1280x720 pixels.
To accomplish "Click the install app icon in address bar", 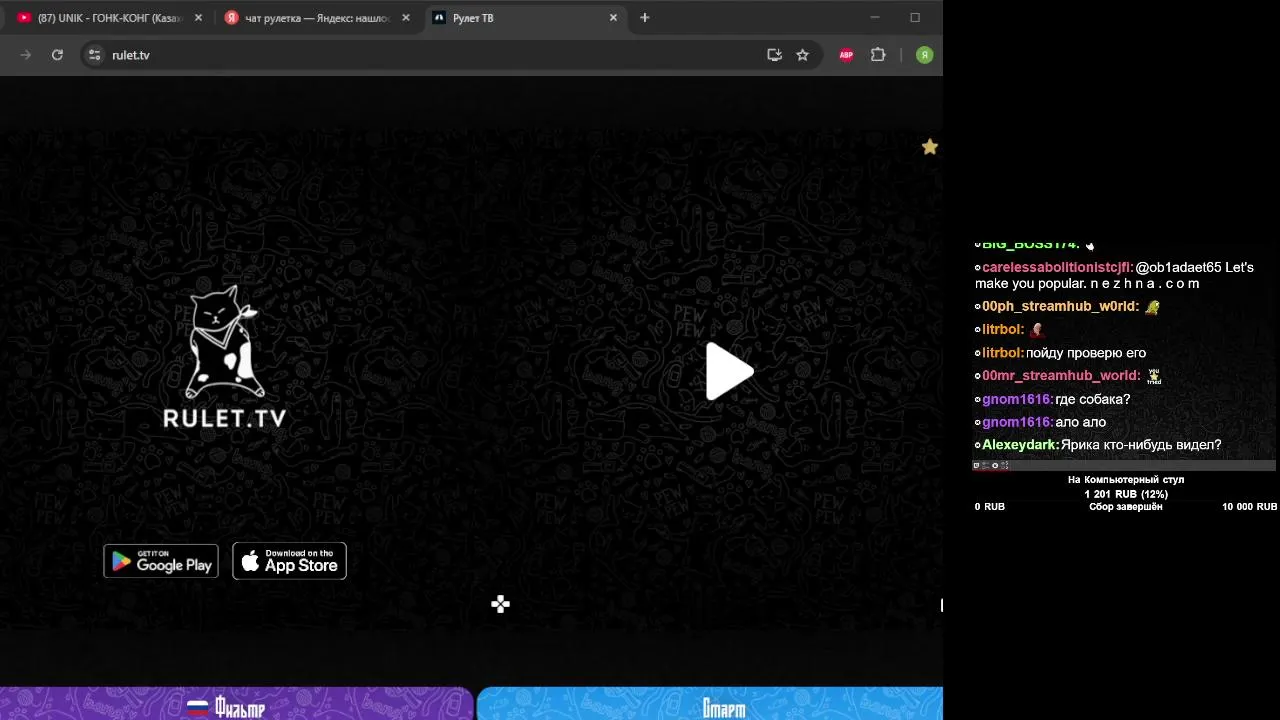I will point(774,55).
